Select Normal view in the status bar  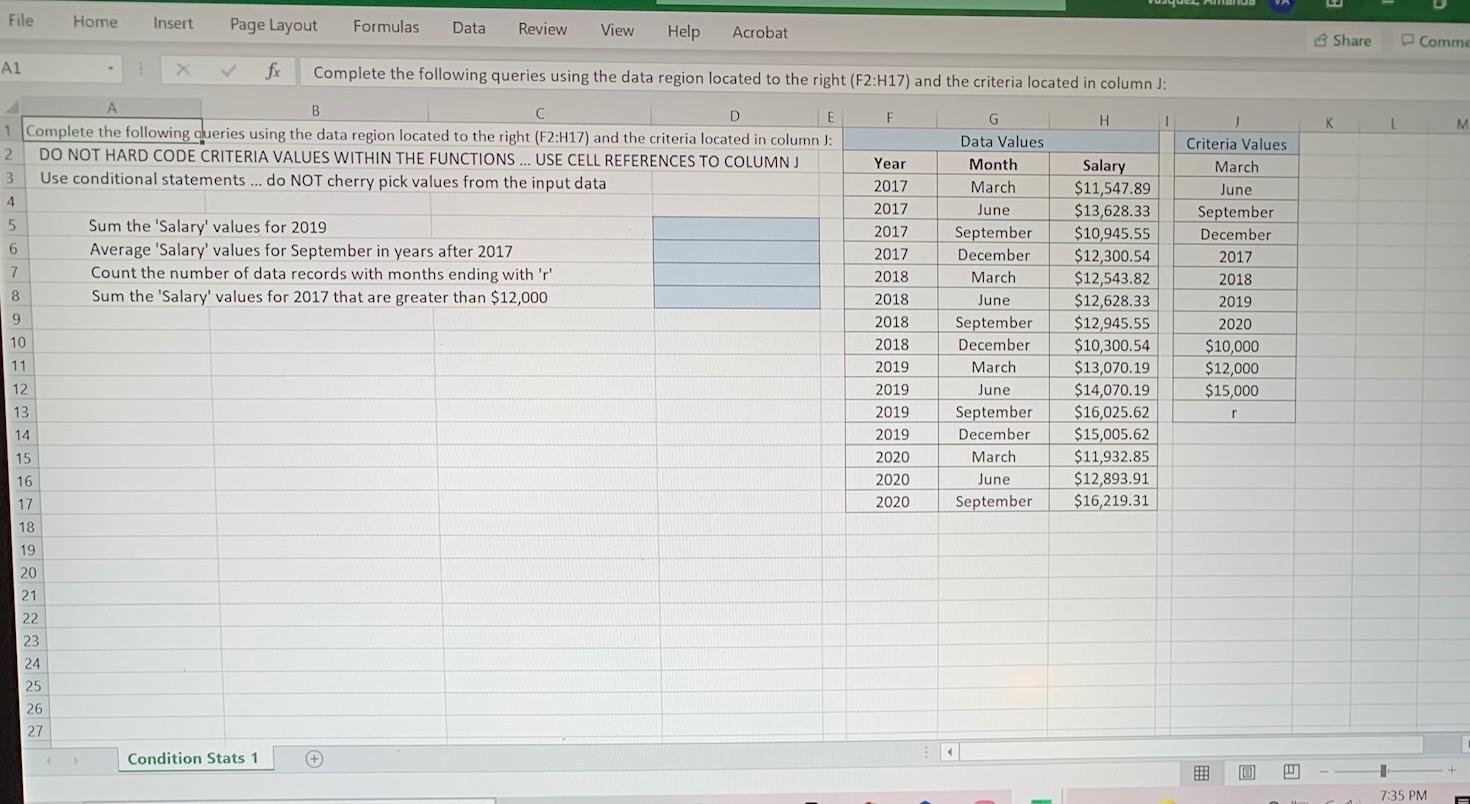pyautogui.click(x=1201, y=772)
